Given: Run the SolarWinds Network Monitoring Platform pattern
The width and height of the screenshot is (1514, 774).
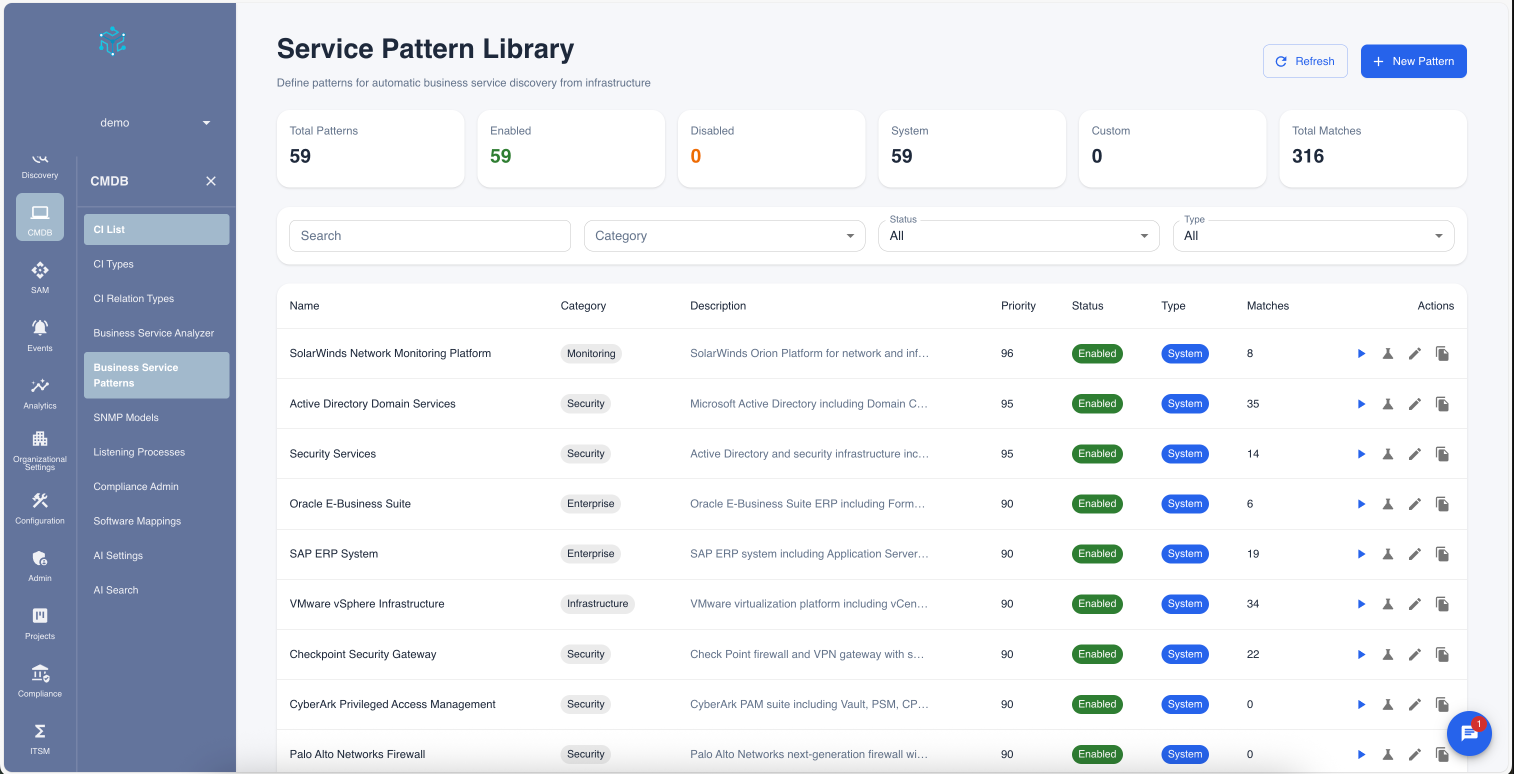Looking at the screenshot, I should (1361, 353).
